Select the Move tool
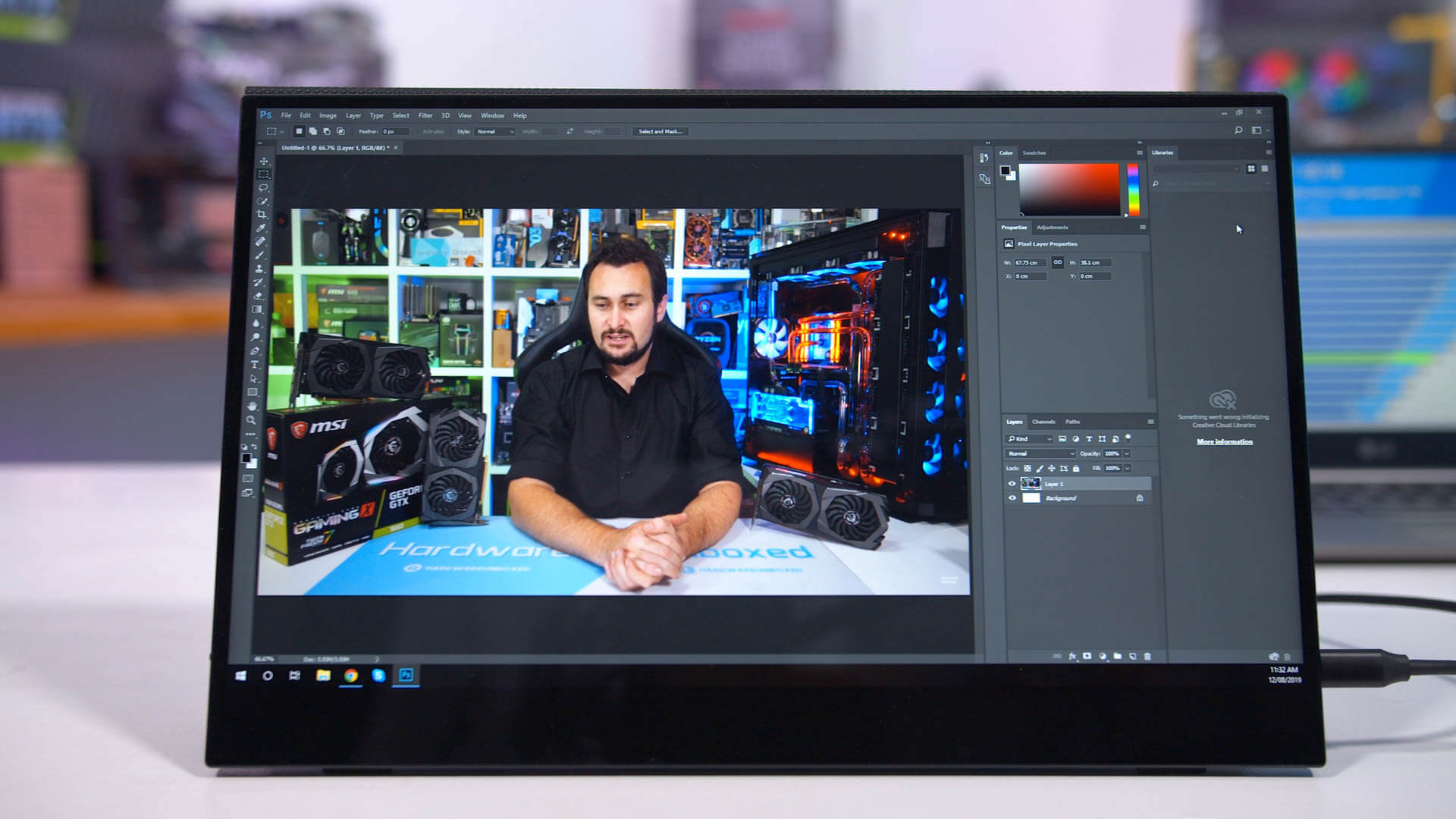 [264, 161]
